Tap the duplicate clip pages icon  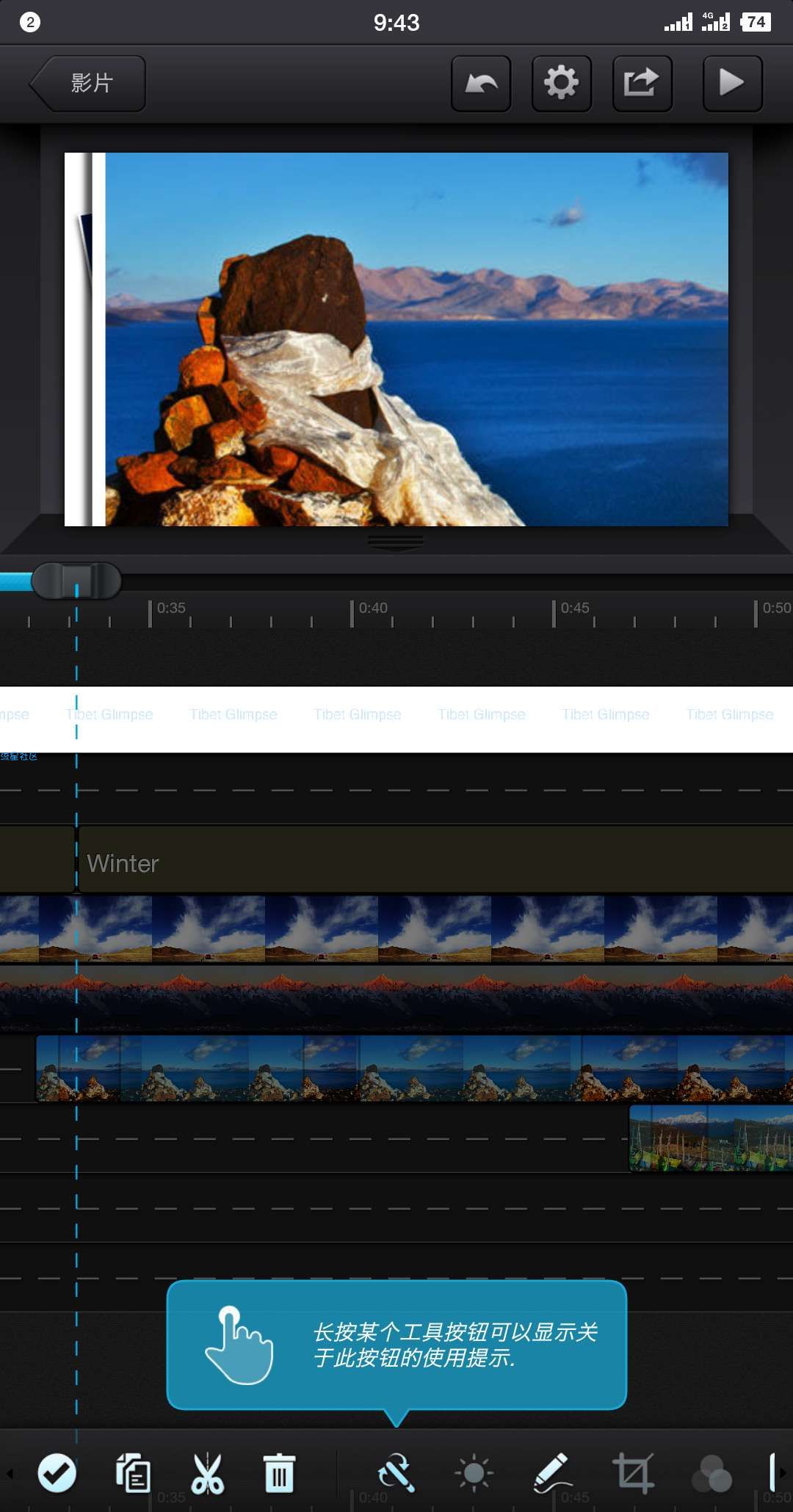coord(133,1472)
